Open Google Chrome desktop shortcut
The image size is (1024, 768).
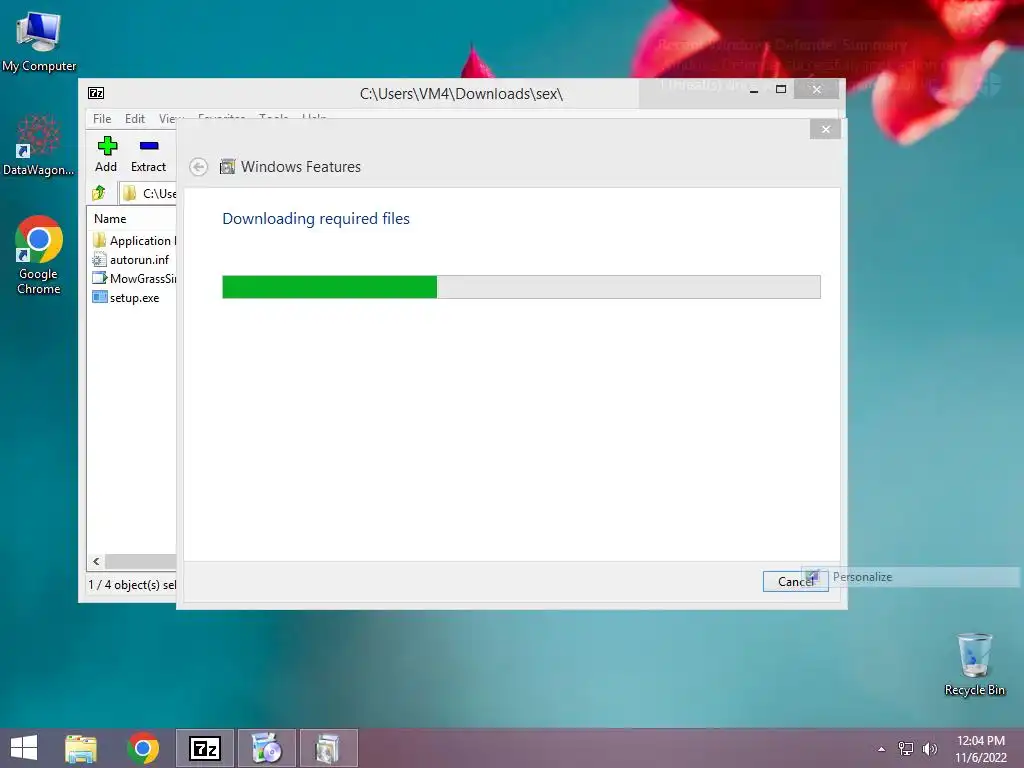(x=39, y=255)
